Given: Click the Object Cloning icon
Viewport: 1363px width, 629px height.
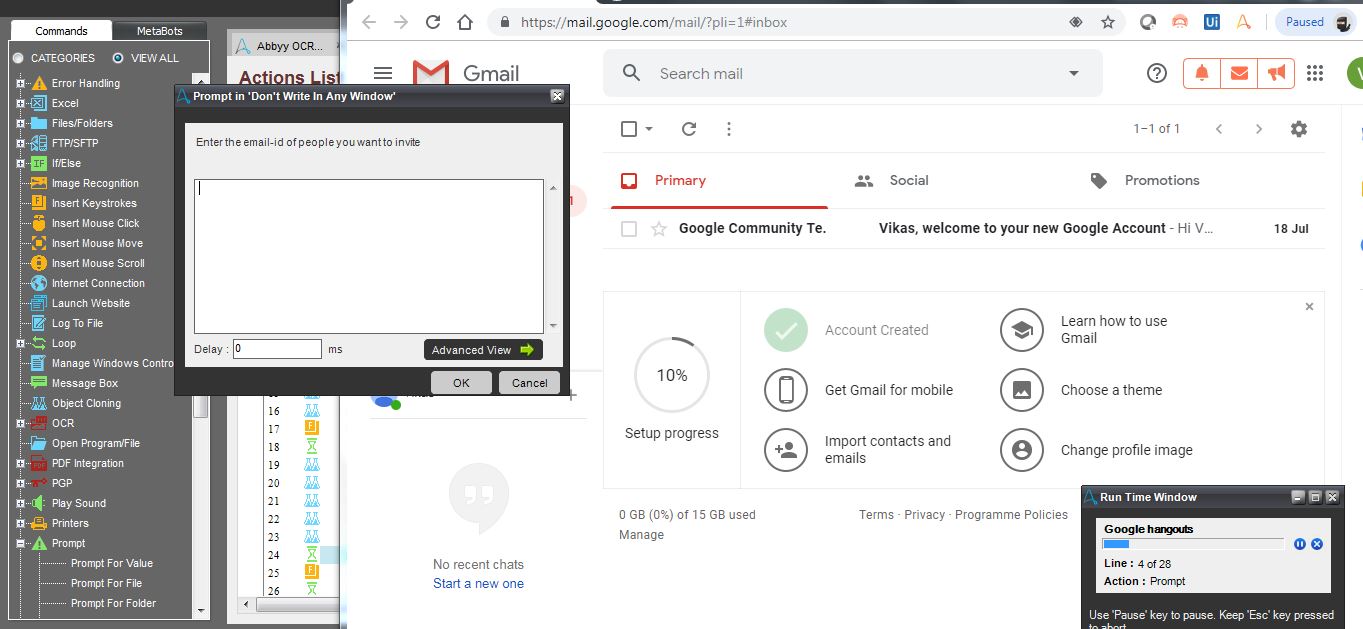Looking at the screenshot, I should click(39, 403).
